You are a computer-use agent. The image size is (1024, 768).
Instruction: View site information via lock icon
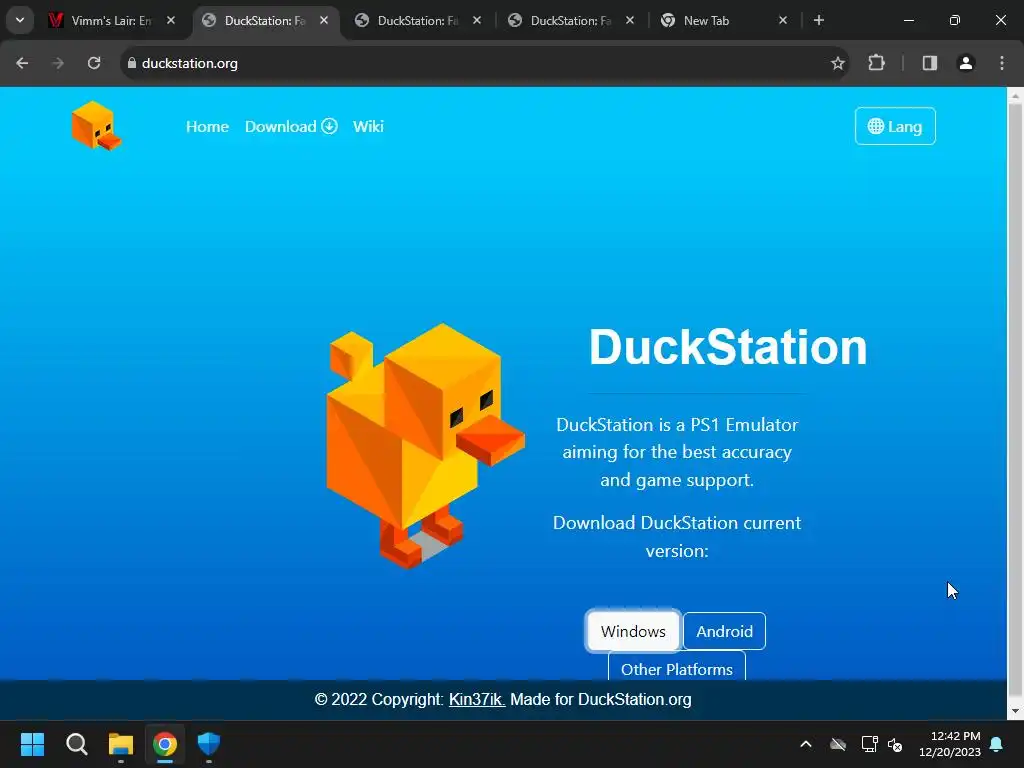coord(132,63)
